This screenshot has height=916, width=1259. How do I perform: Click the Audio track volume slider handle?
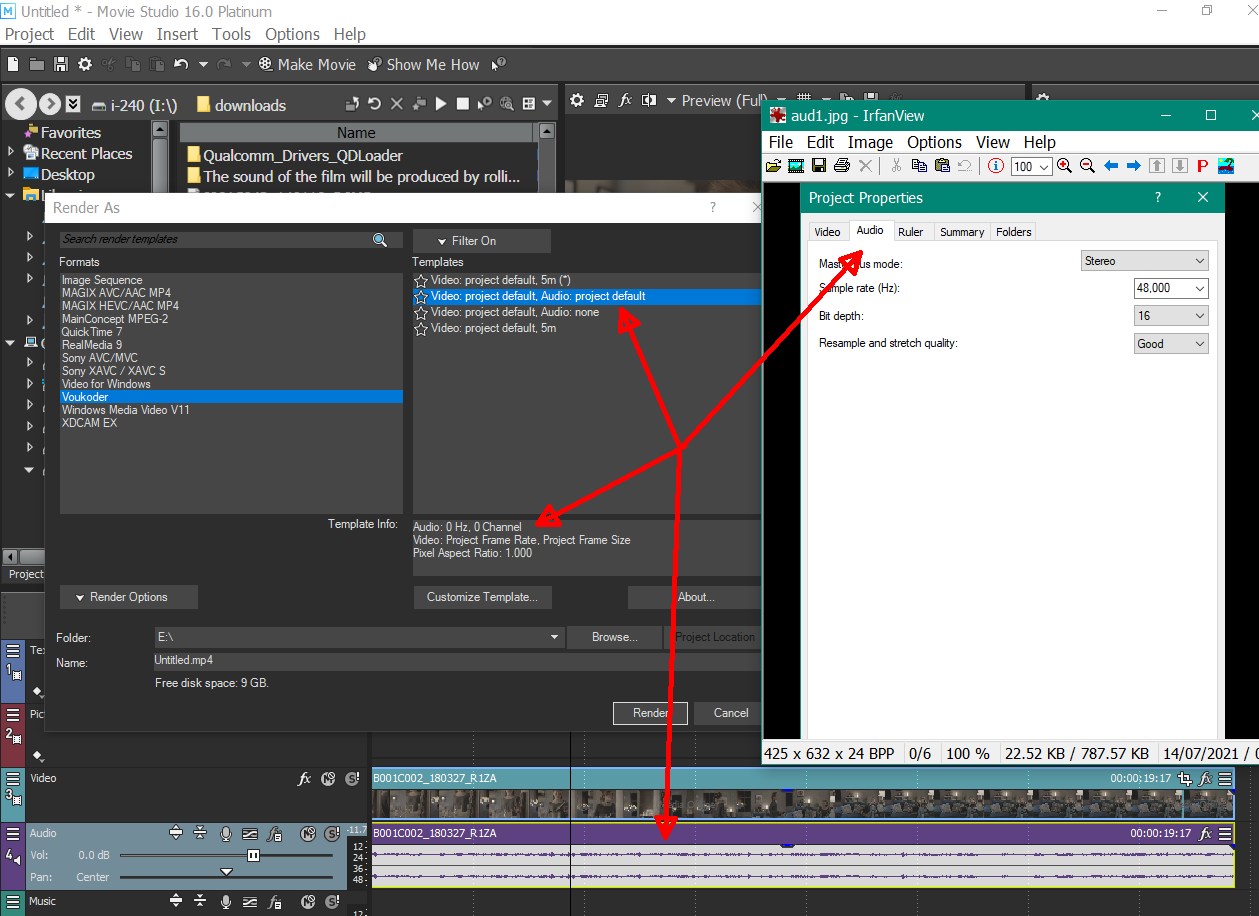pyautogui.click(x=253, y=855)
